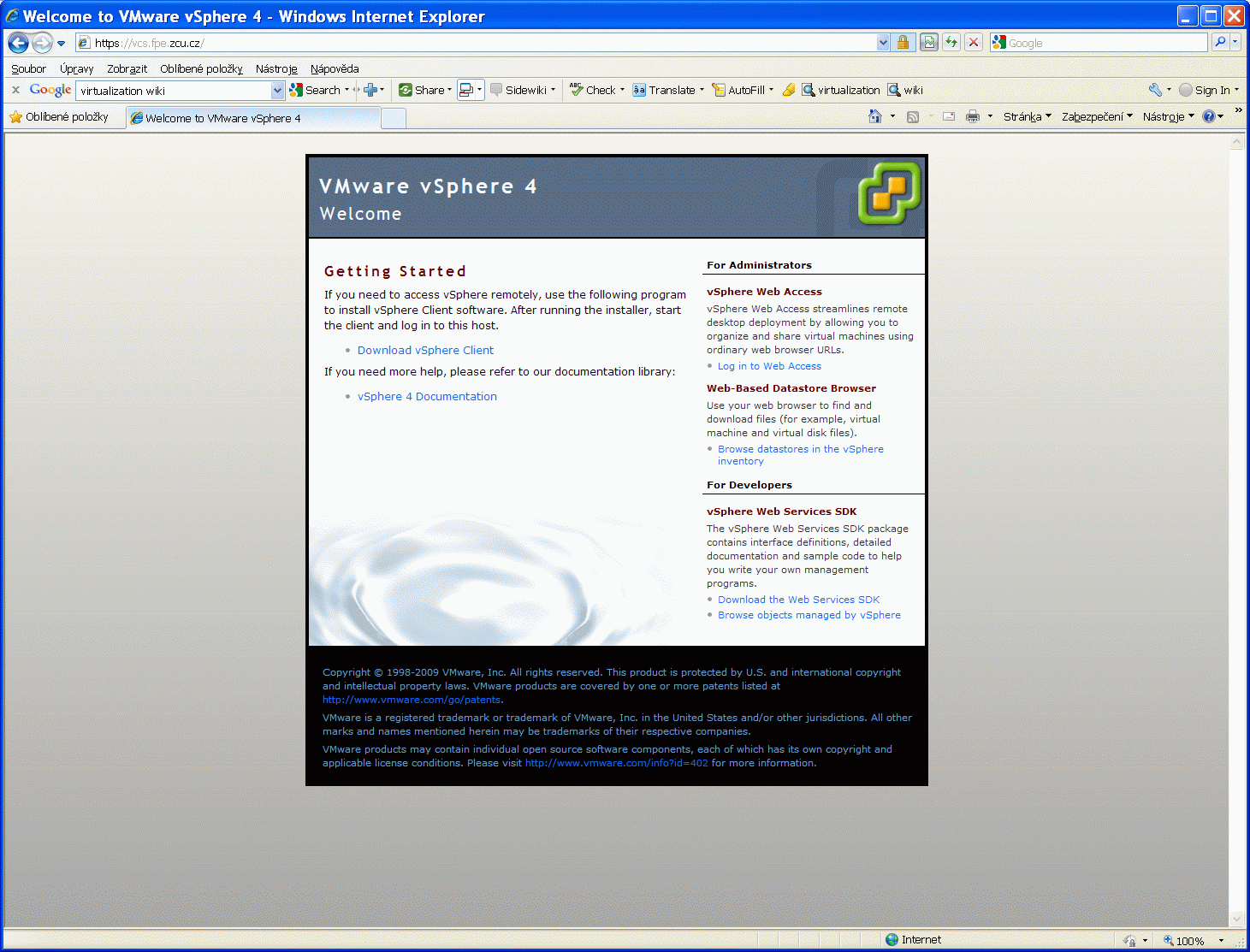Open the Stránka command bar menu

[1027, 117]
